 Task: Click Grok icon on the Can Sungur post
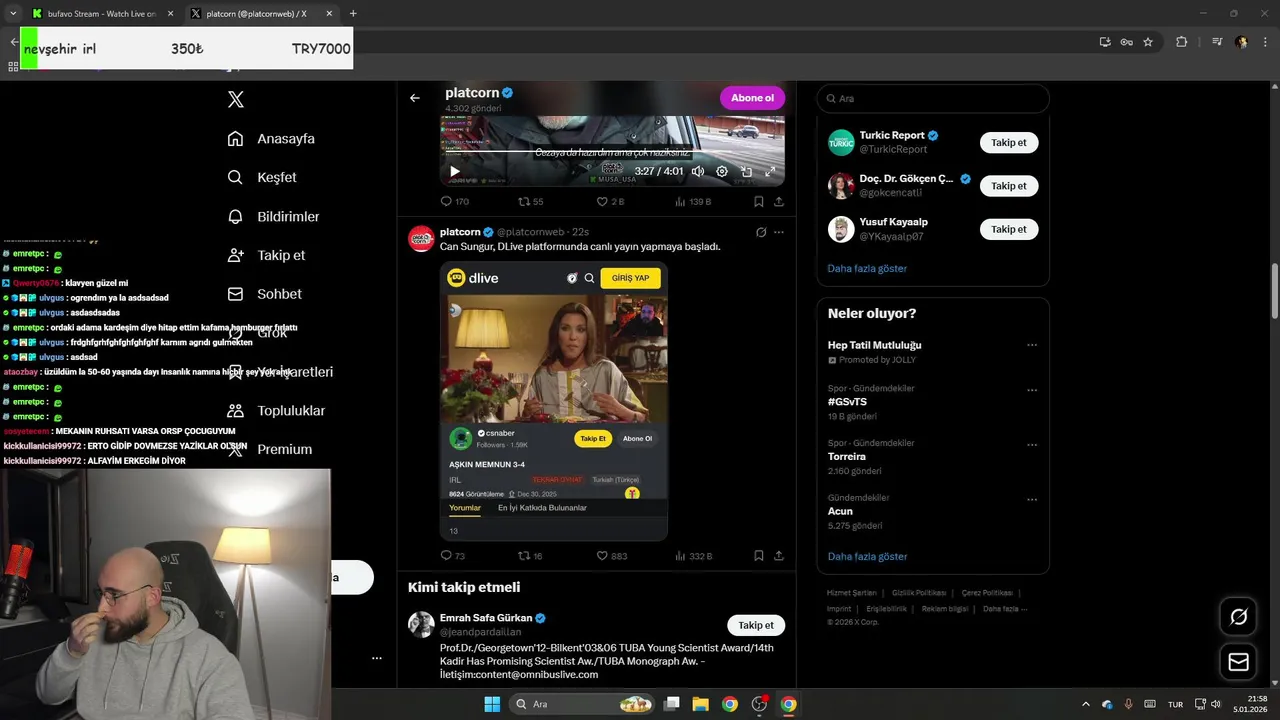[x=761, y=232]
